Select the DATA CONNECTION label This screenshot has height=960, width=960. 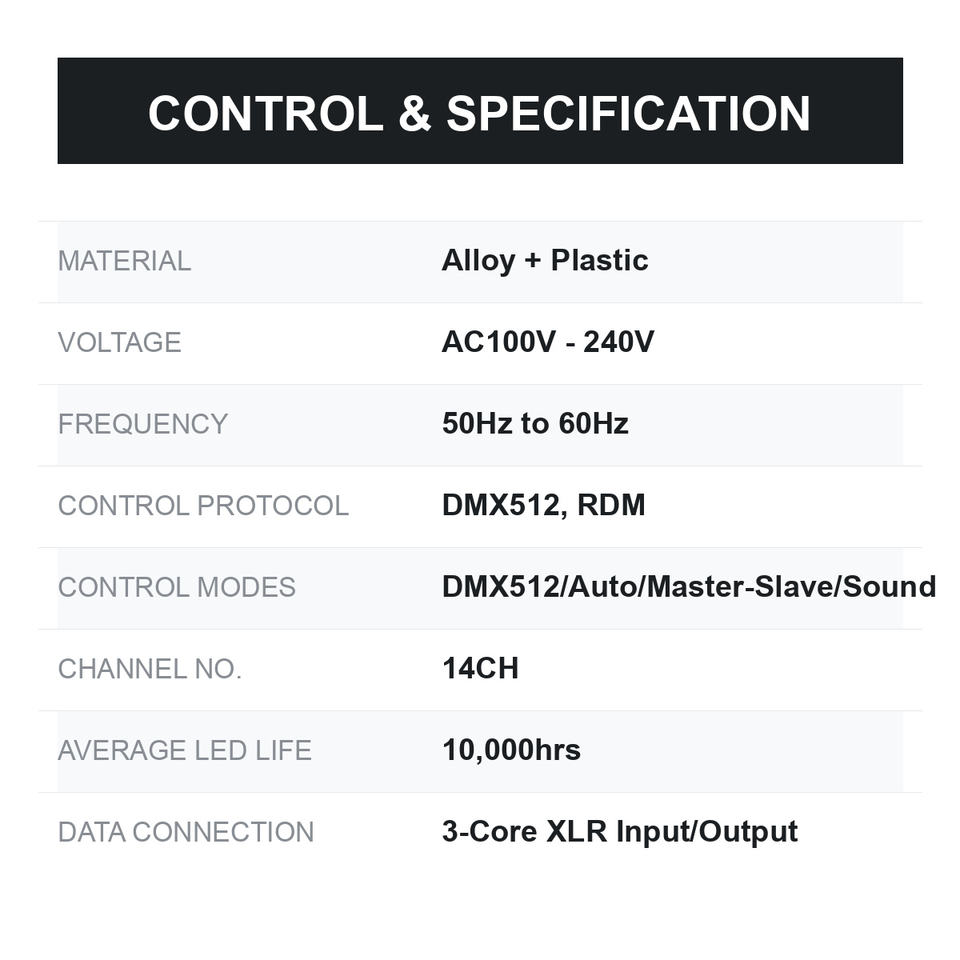click(186, 832)
